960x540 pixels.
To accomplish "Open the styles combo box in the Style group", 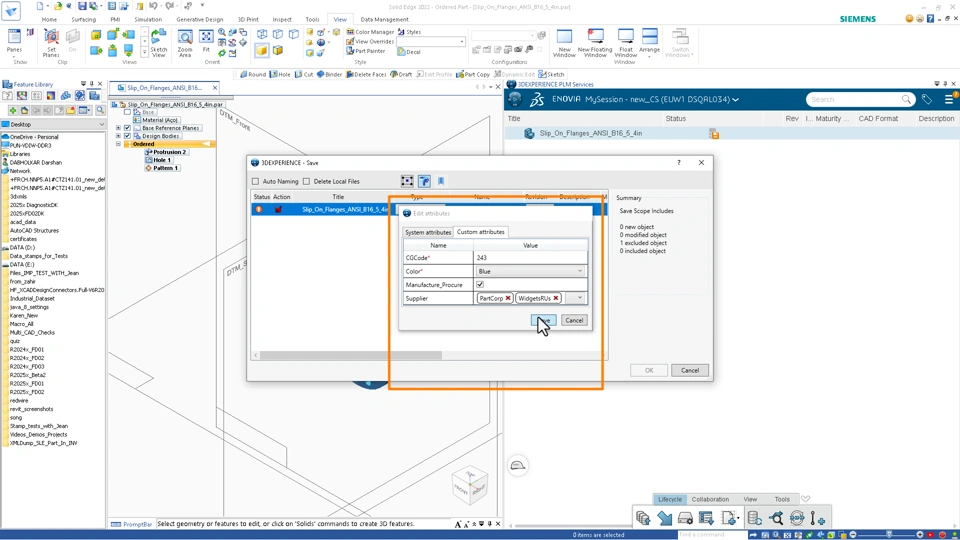I will [x=430, y=42].
